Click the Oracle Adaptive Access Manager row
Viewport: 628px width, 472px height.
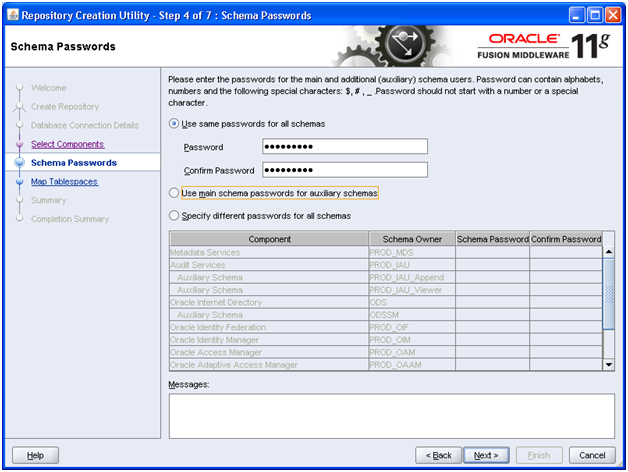point(386,365)
